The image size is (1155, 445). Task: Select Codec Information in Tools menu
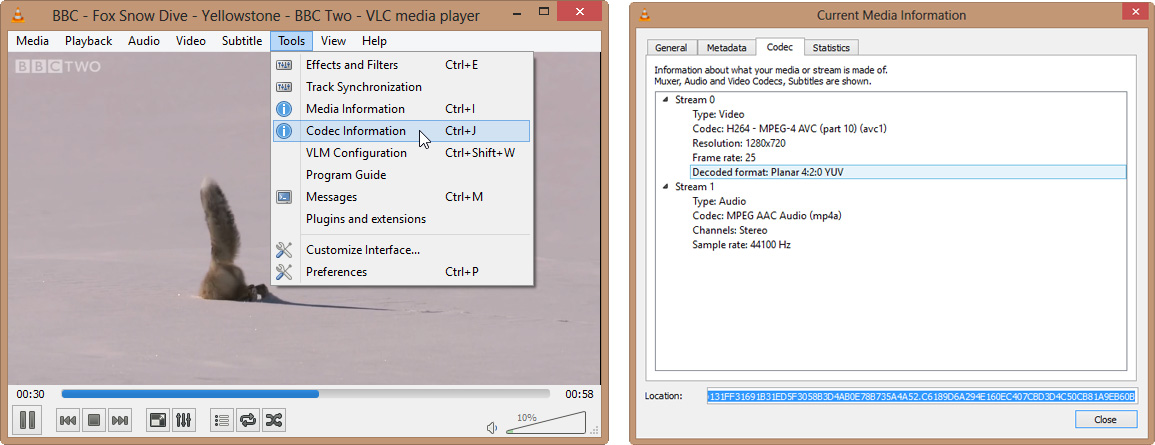click(401, 131)
